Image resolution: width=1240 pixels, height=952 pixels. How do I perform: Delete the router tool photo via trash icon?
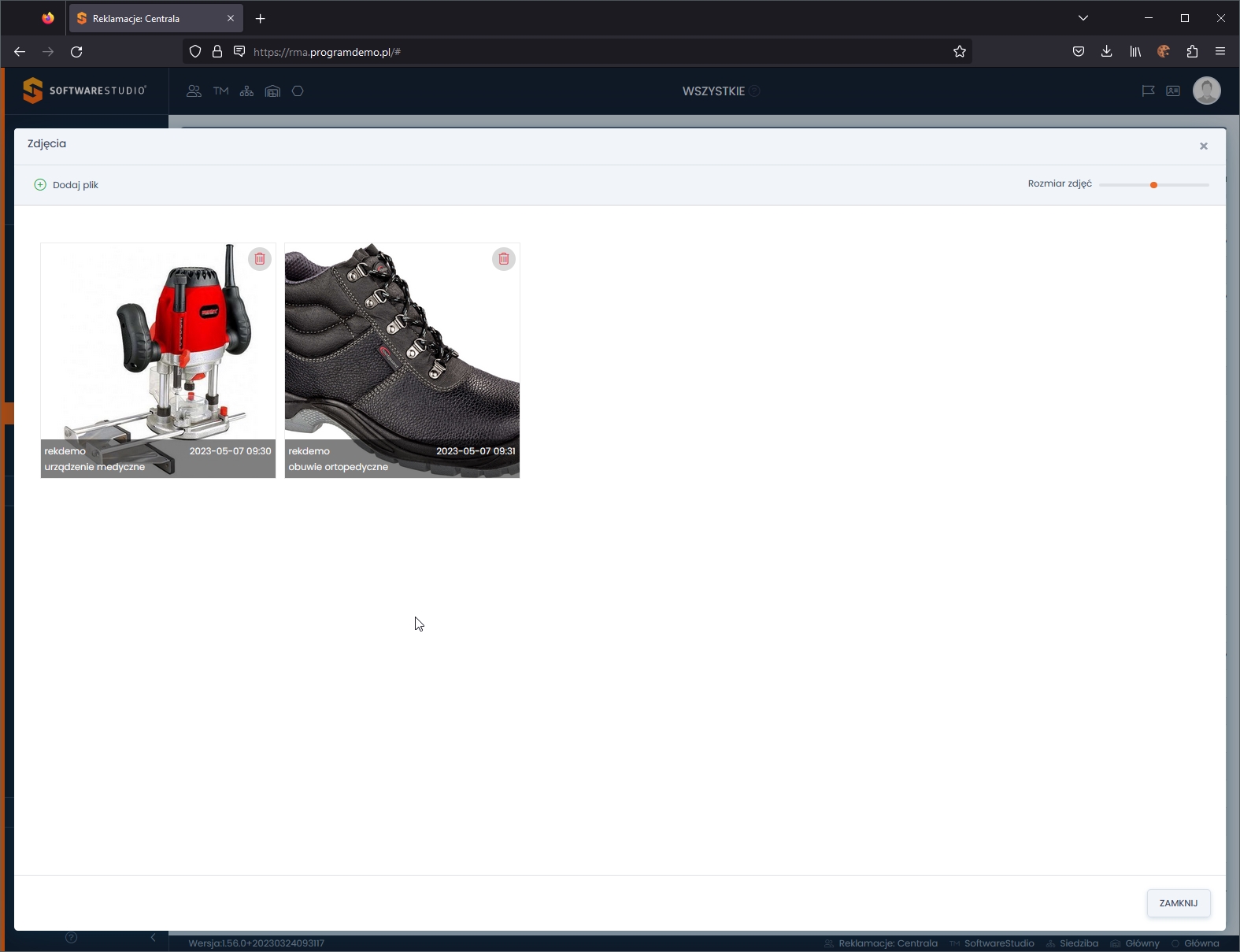260,259
